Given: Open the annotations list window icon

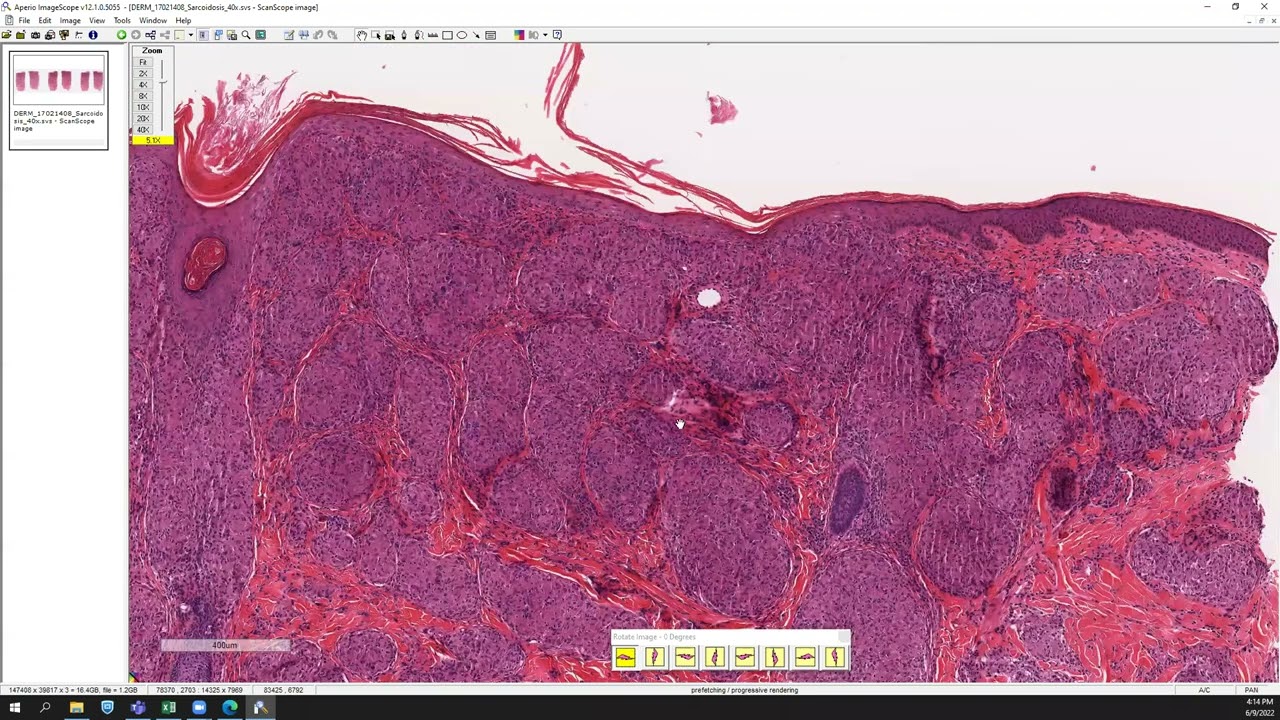Looking at the screenshot, I should point(491,35).
